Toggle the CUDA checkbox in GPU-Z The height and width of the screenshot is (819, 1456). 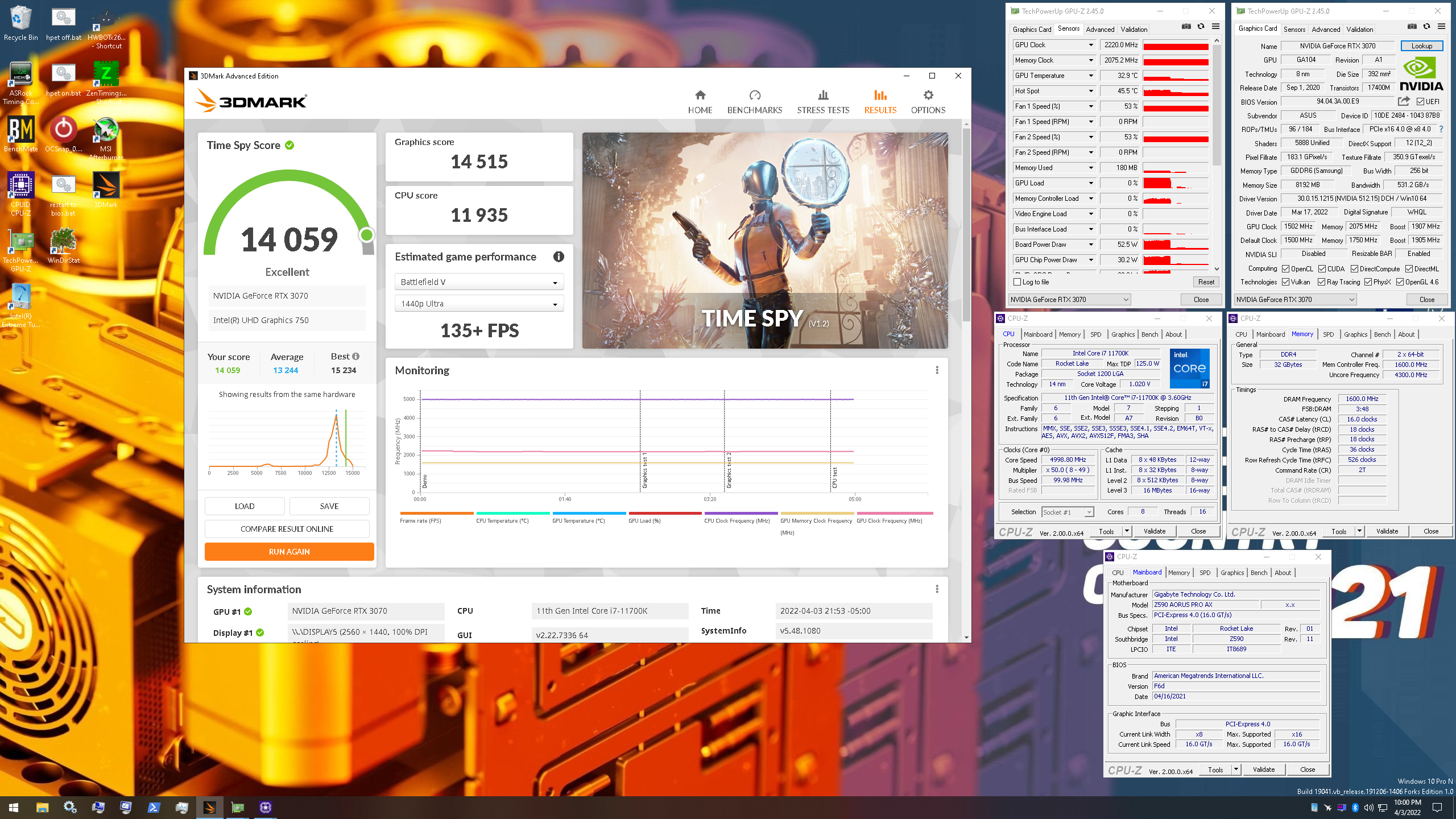click(1322, 269)
